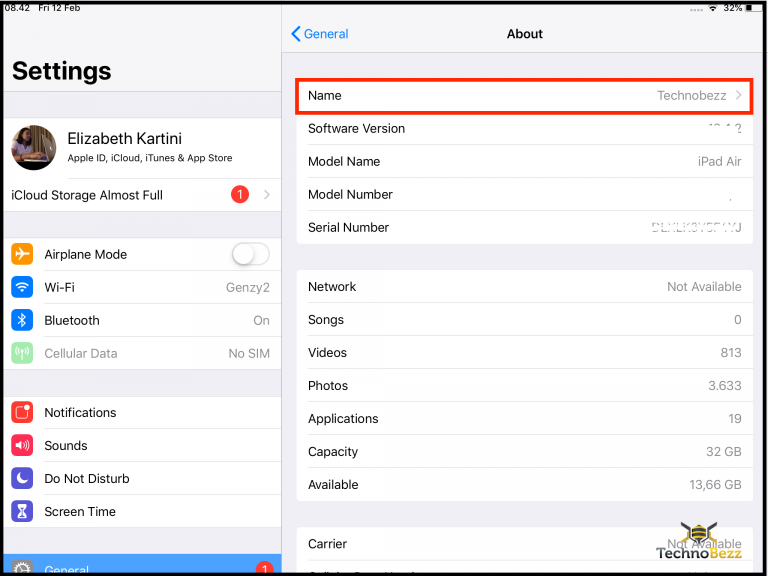Open Bluetooth settings row
The width and height of the screenshot is (768, 576).
click(x=143, y=320)
